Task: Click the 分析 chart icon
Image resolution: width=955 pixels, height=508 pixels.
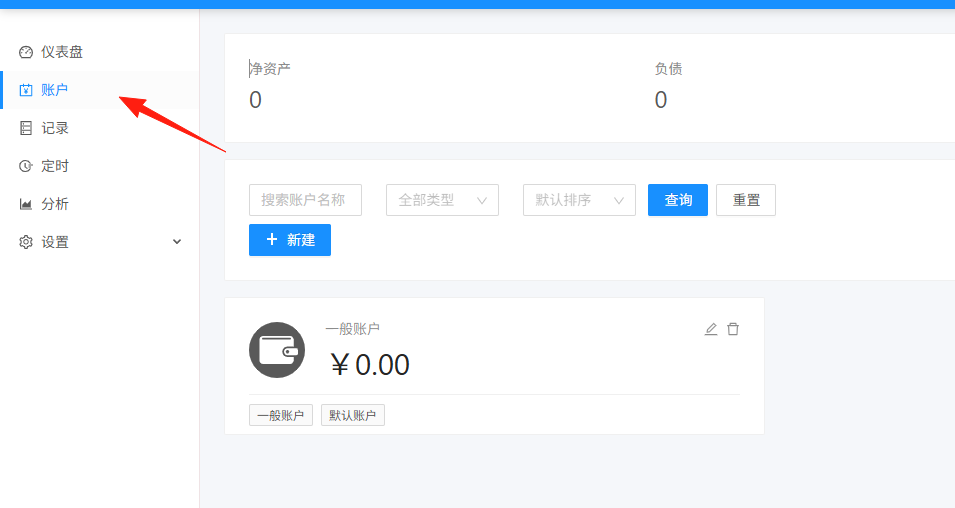Action: 26,204
